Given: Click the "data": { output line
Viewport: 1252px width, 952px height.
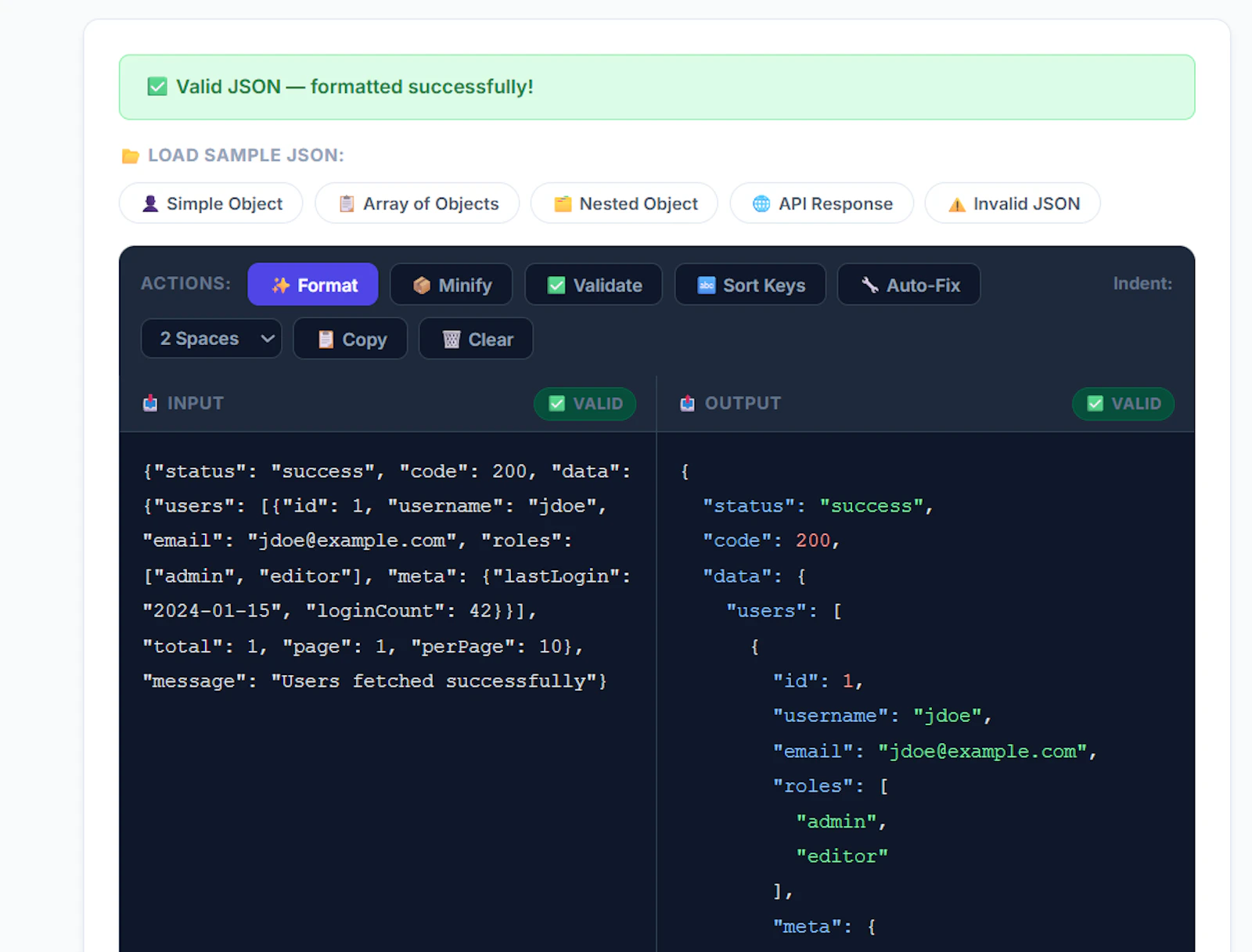Looking at the screenshot, I should (x=754, y=577).
